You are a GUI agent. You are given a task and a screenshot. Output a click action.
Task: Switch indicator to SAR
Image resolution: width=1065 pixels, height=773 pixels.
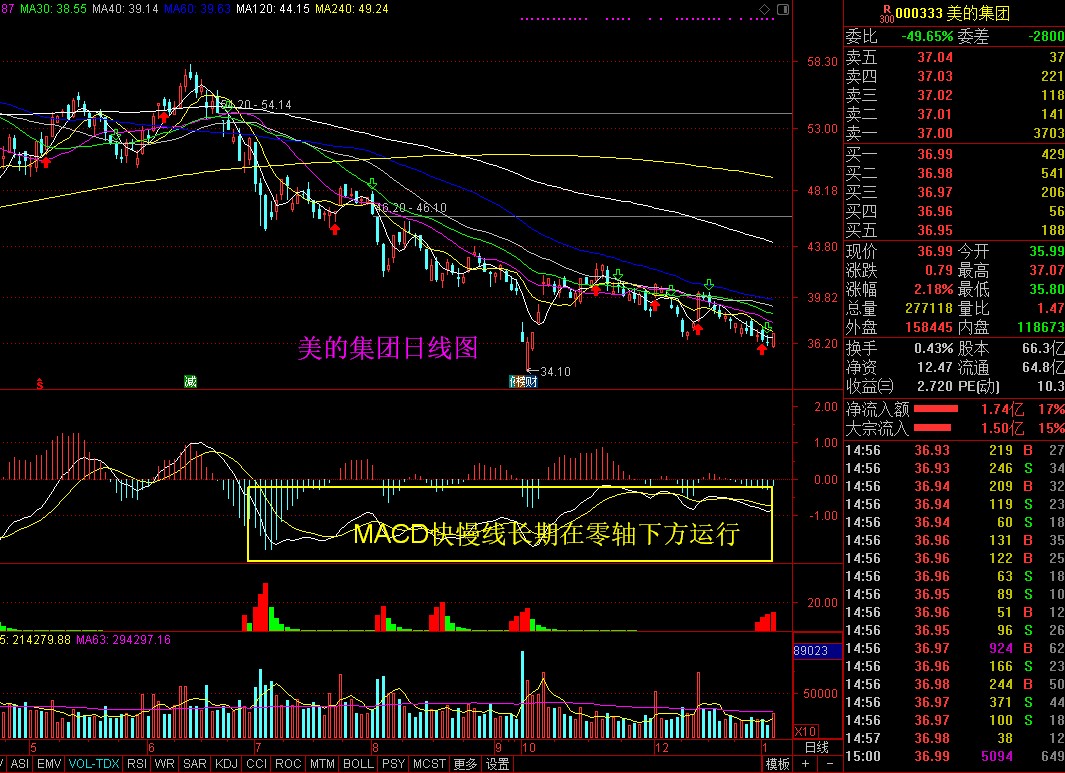[194, 764]
